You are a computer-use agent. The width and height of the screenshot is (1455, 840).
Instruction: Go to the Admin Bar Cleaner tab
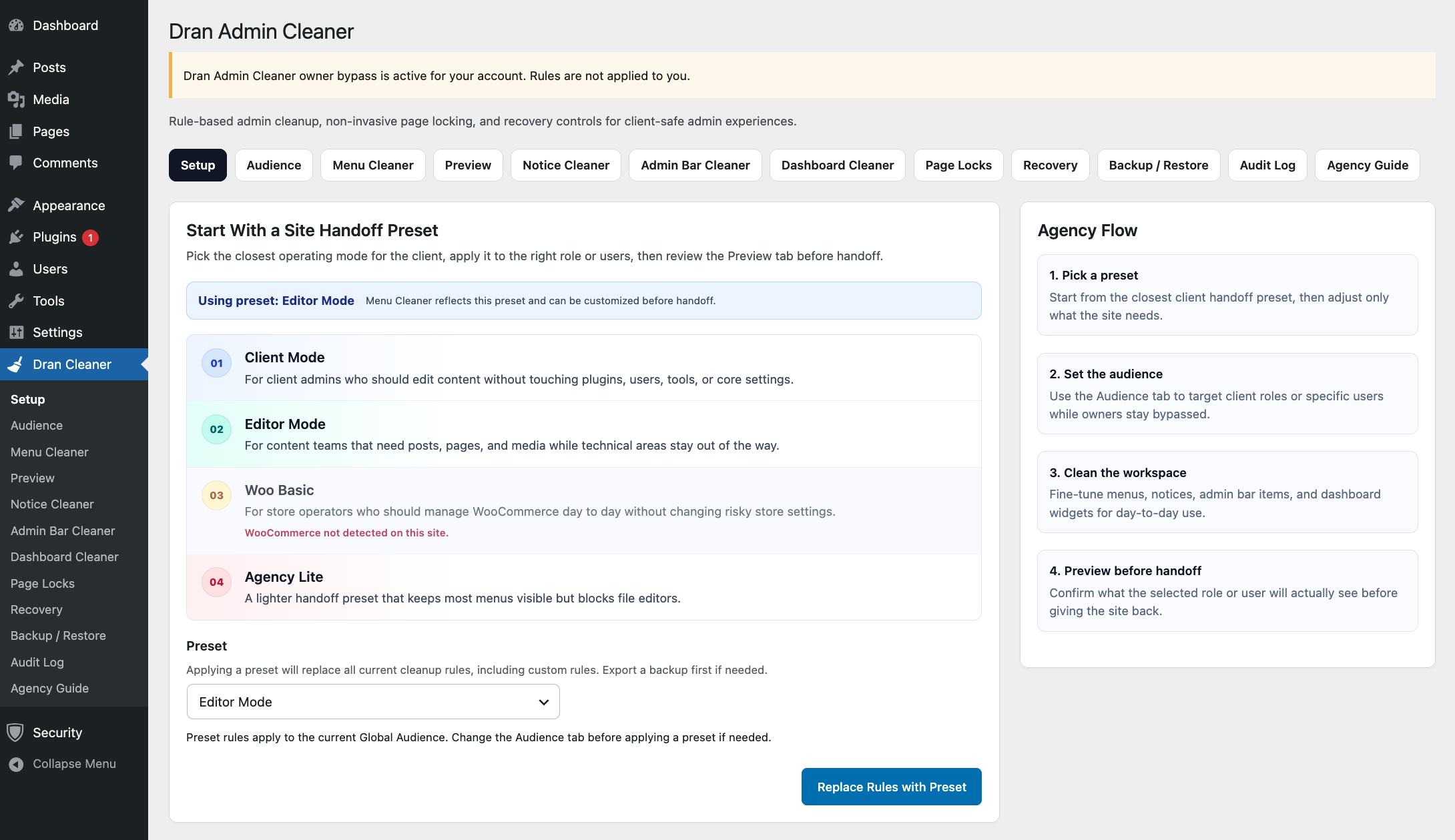pyautogui.click(x=695, y=165)
